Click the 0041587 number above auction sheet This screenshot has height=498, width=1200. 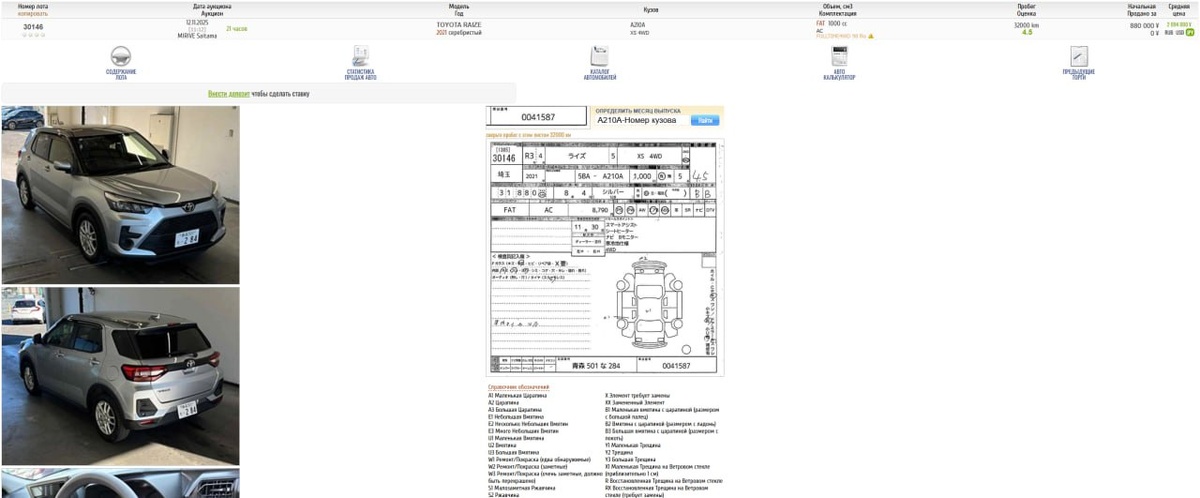pos(538,117)
